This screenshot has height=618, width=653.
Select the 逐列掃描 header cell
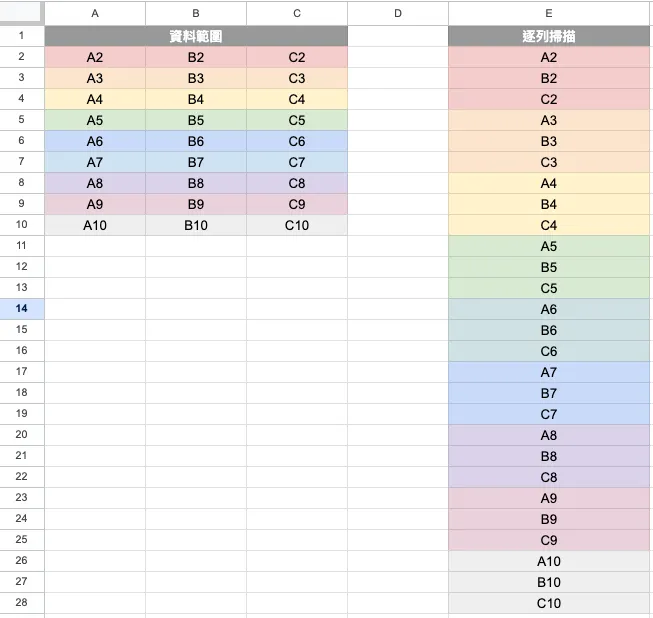tap(549, 36)
